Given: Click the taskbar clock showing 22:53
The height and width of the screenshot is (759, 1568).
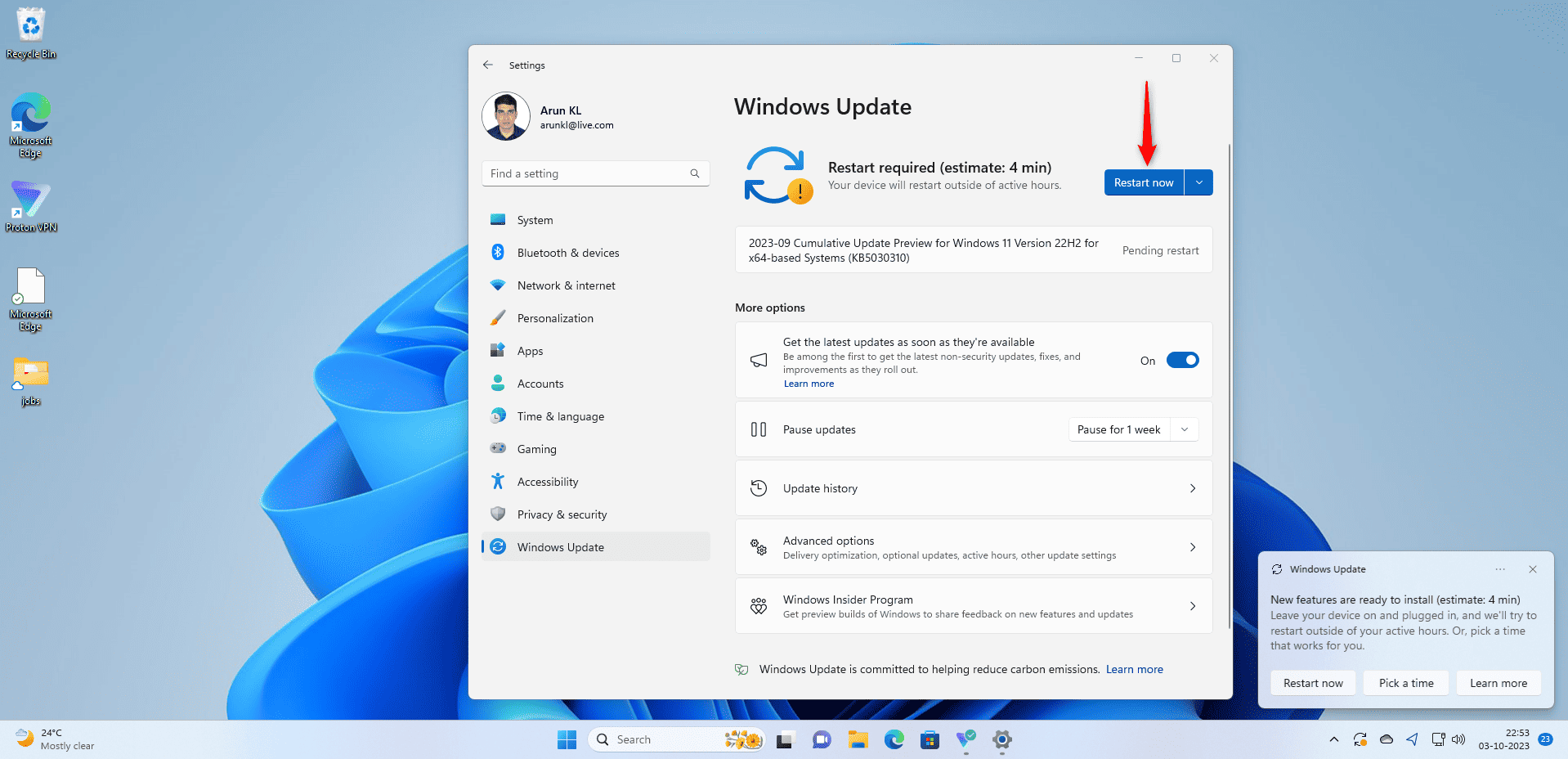Looking at the screenshot, I should tap(1503, 739).
